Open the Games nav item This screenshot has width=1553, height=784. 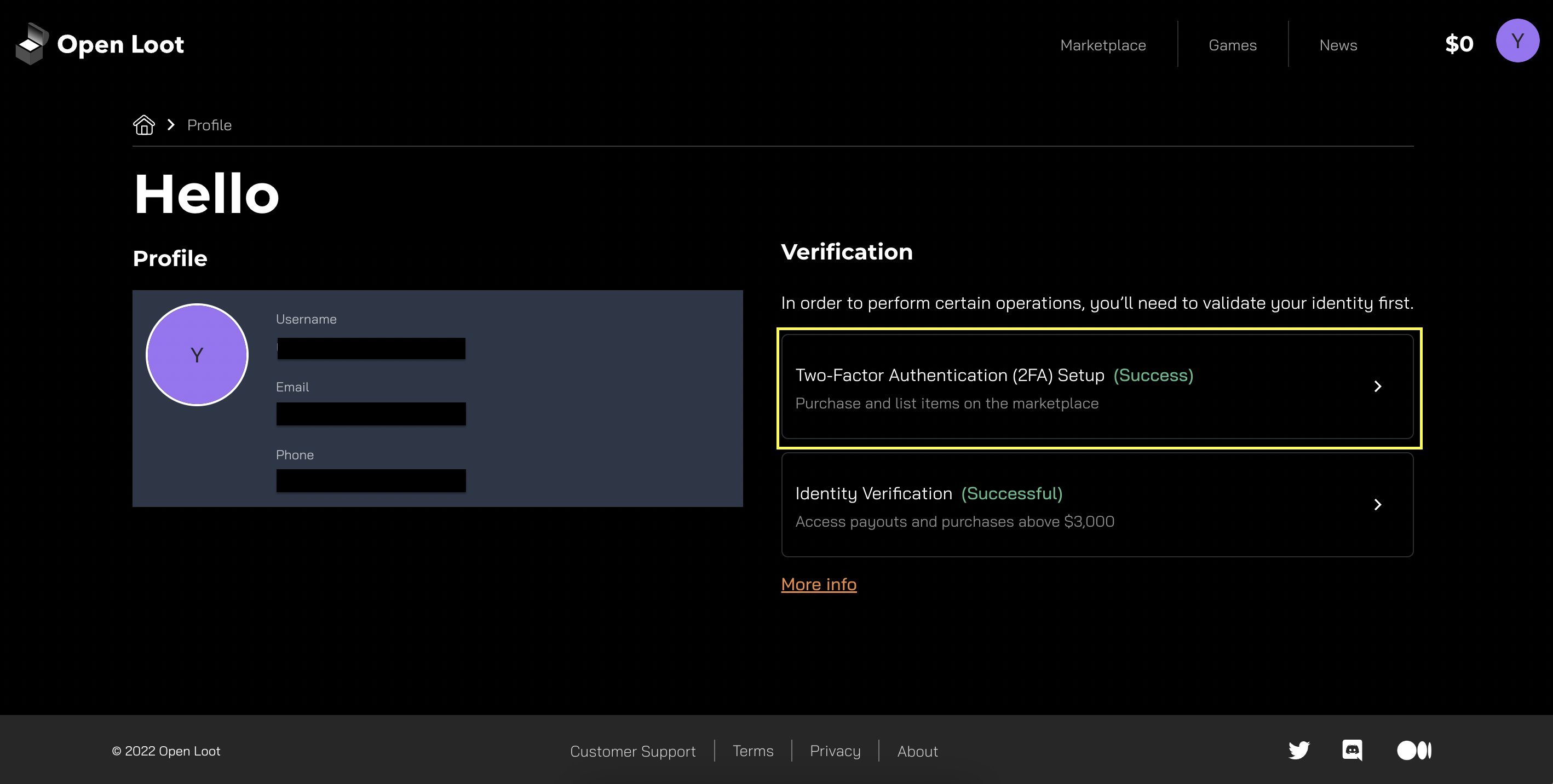click(1232, 45)
